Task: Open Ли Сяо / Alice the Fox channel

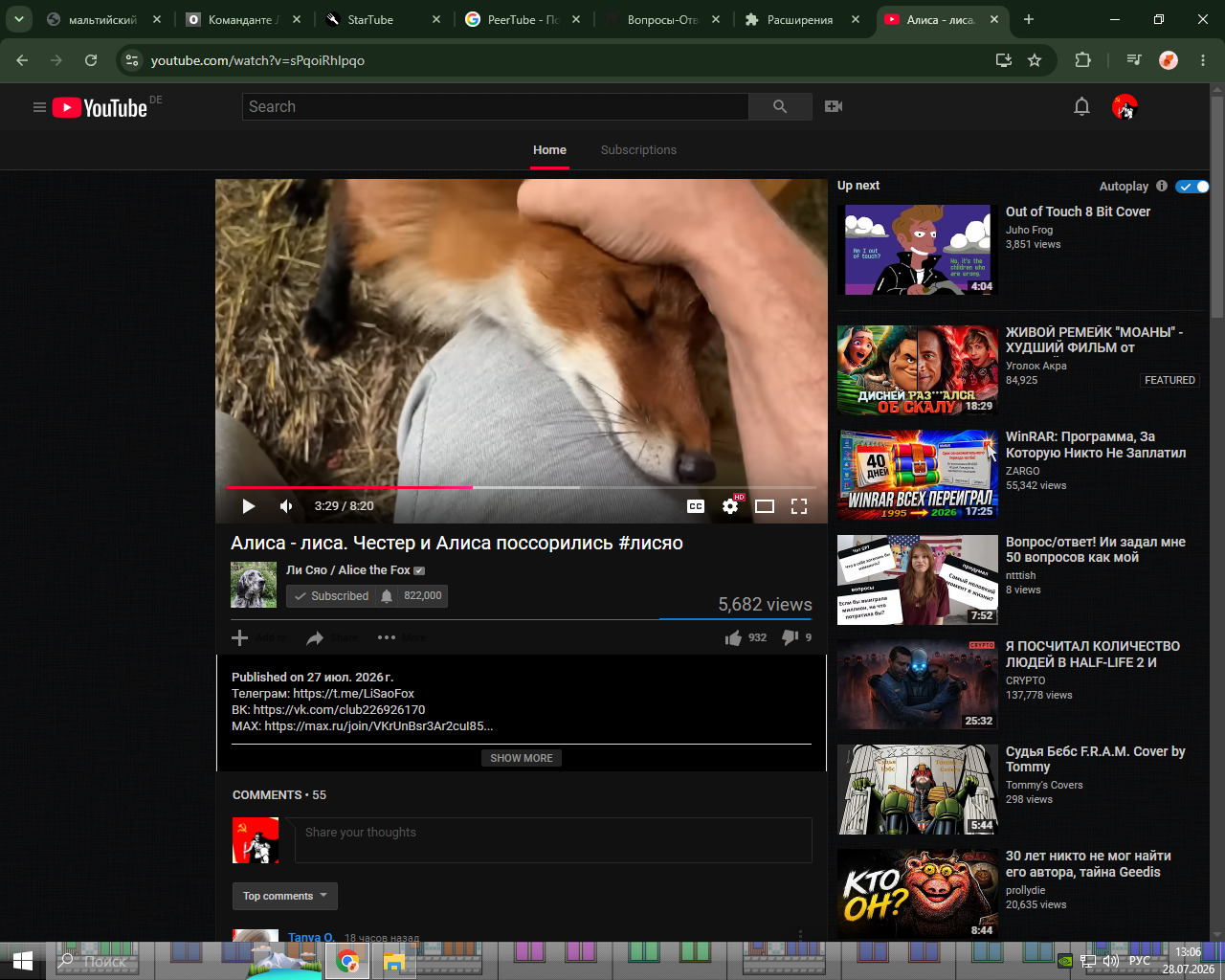Action: tap(347, 570)
